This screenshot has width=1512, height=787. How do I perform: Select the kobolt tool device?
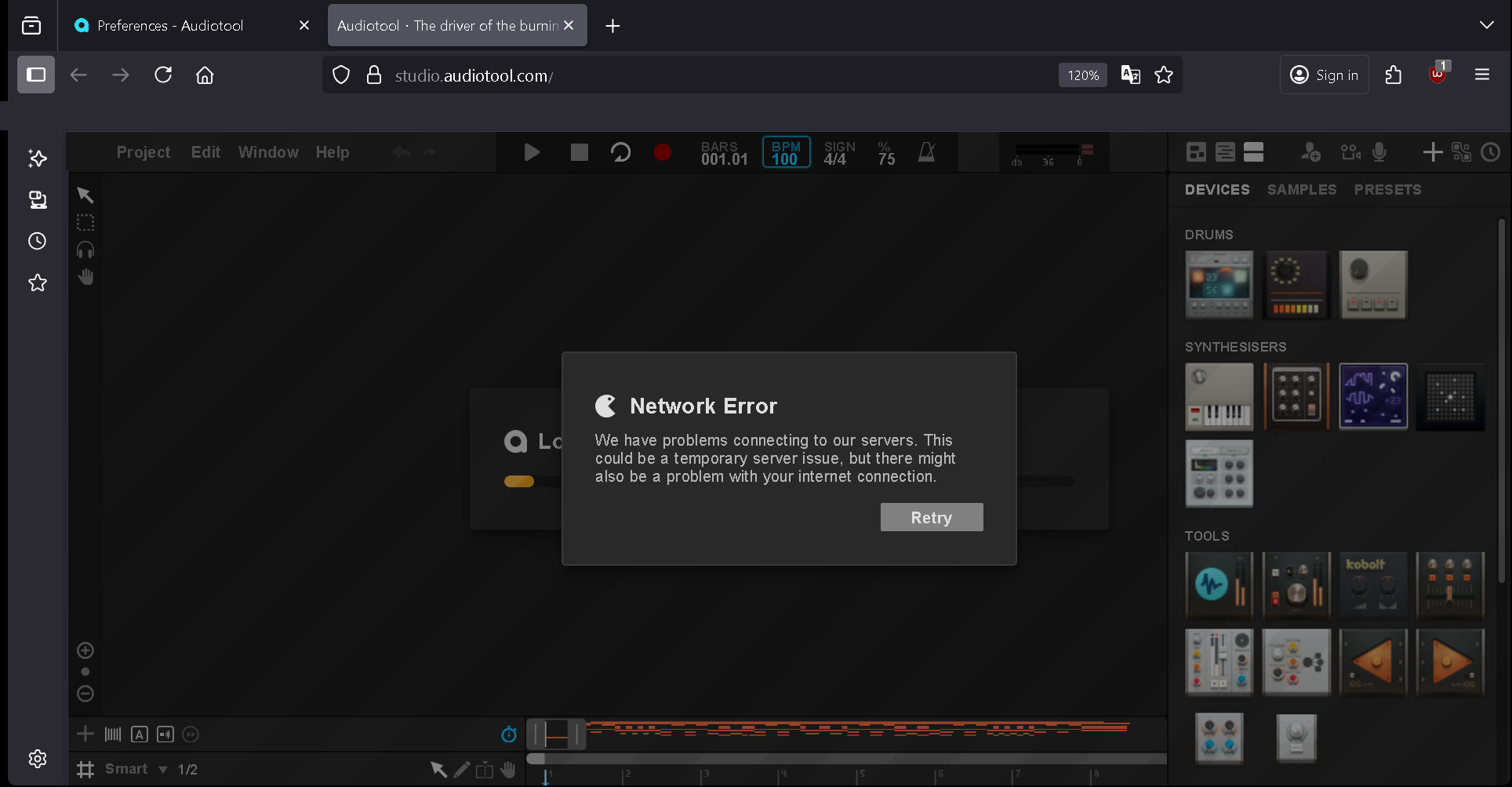(x=1372, y=585)
